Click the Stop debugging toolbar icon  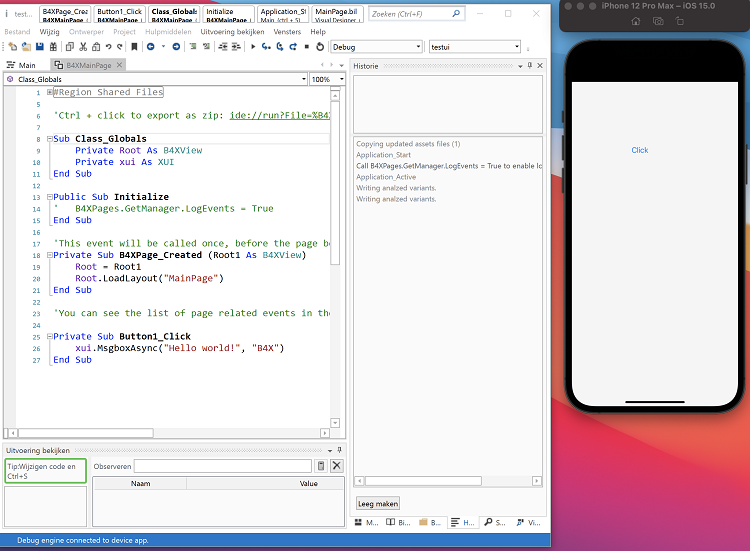point(306,47)
